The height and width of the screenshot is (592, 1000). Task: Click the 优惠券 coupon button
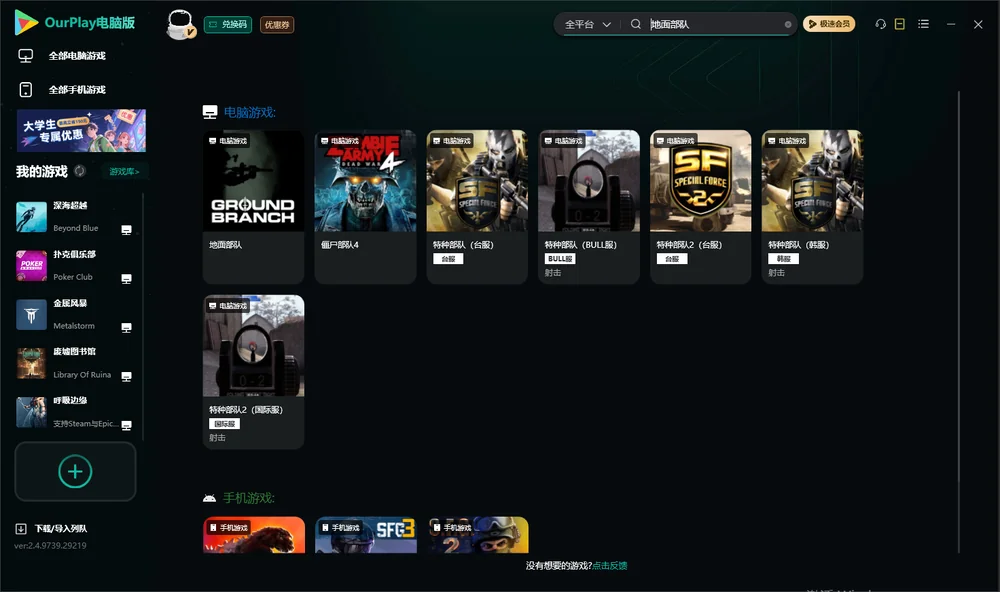pyautogui.click(x=277, y=24)
